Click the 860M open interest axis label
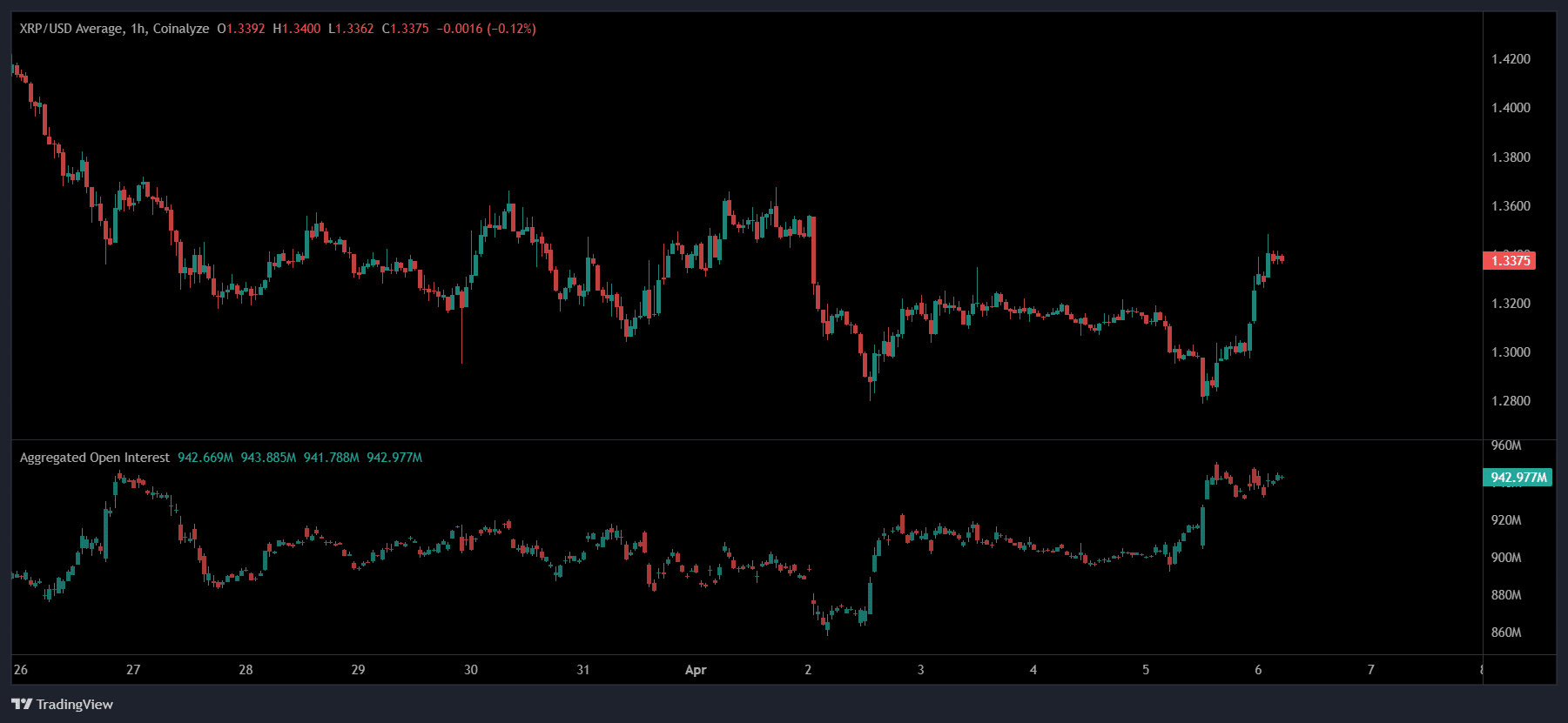The width and height of the screenshot is (1568, 723). pyautogui.click(x=1506, y=633)
